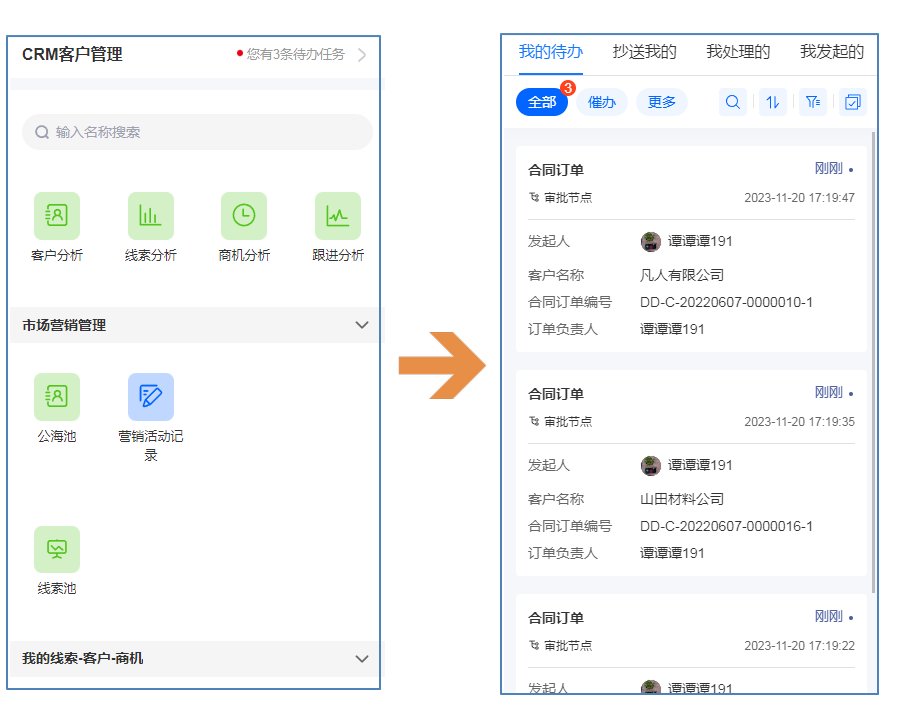Select the 催办 filter button
Image resolution: width=905 pixels, height=708 pixels.
coord(602,102)
